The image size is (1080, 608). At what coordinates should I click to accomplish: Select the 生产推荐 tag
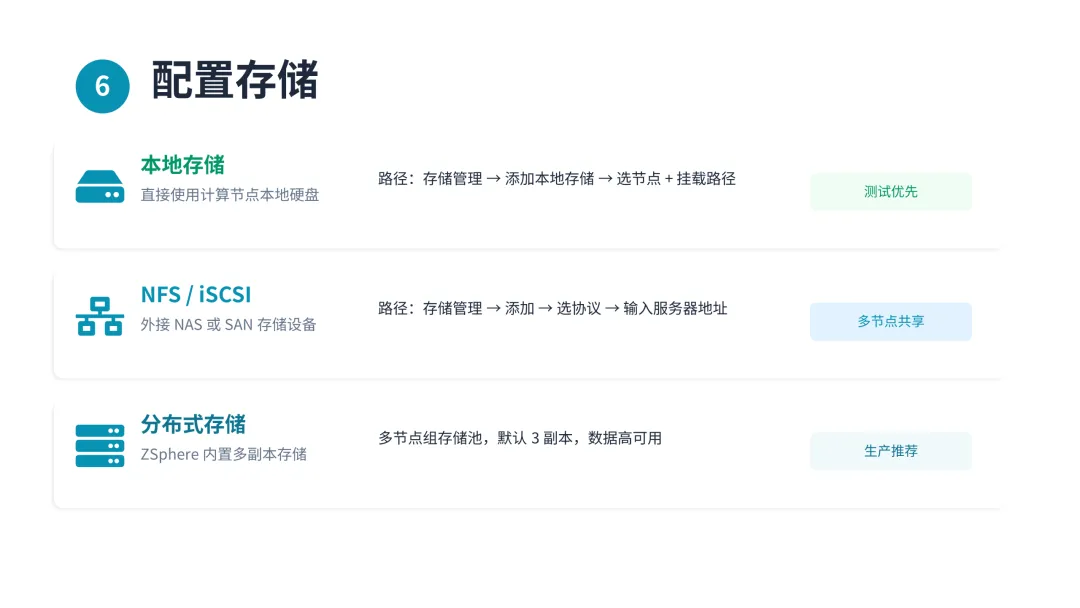pos(891,451)
